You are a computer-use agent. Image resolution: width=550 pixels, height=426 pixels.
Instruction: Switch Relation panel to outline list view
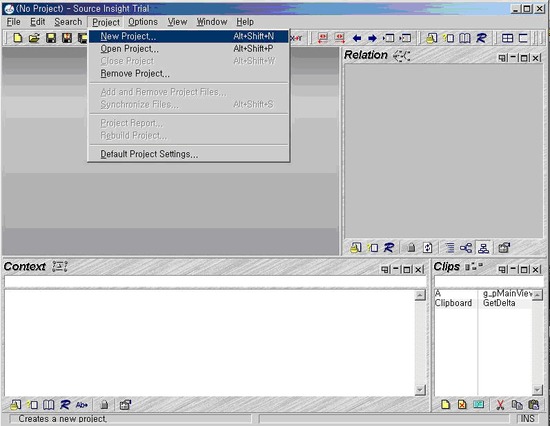pos(449,248)
